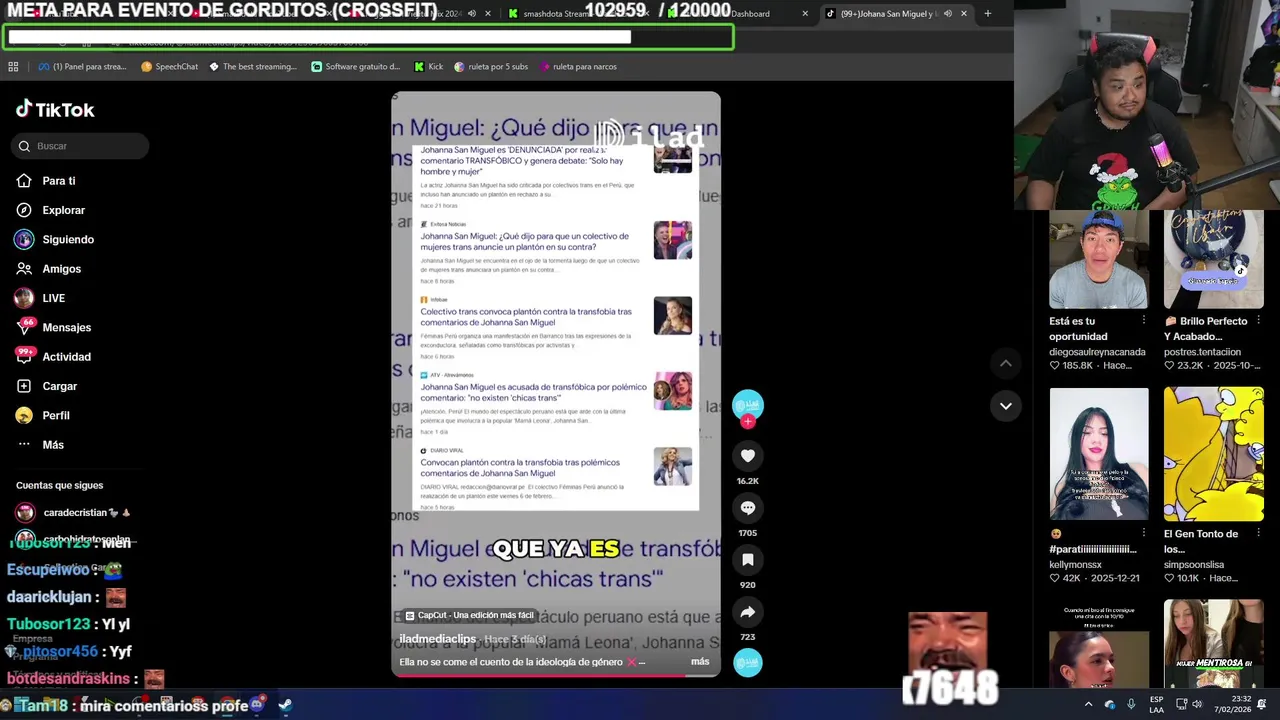The image size is (1280, 720).
Task: Open options for #parati video
Action: [x=1144, y=534]
